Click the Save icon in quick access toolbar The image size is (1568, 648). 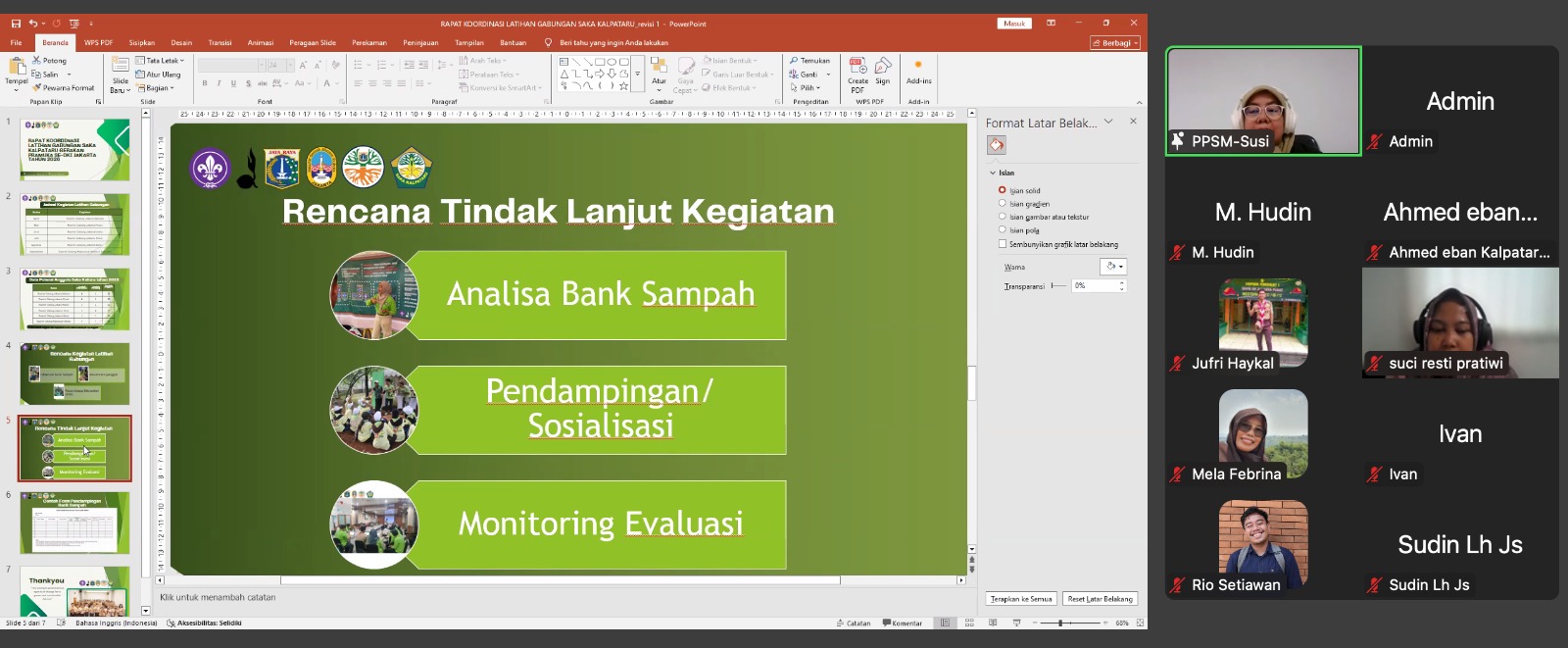pos(16,24)
